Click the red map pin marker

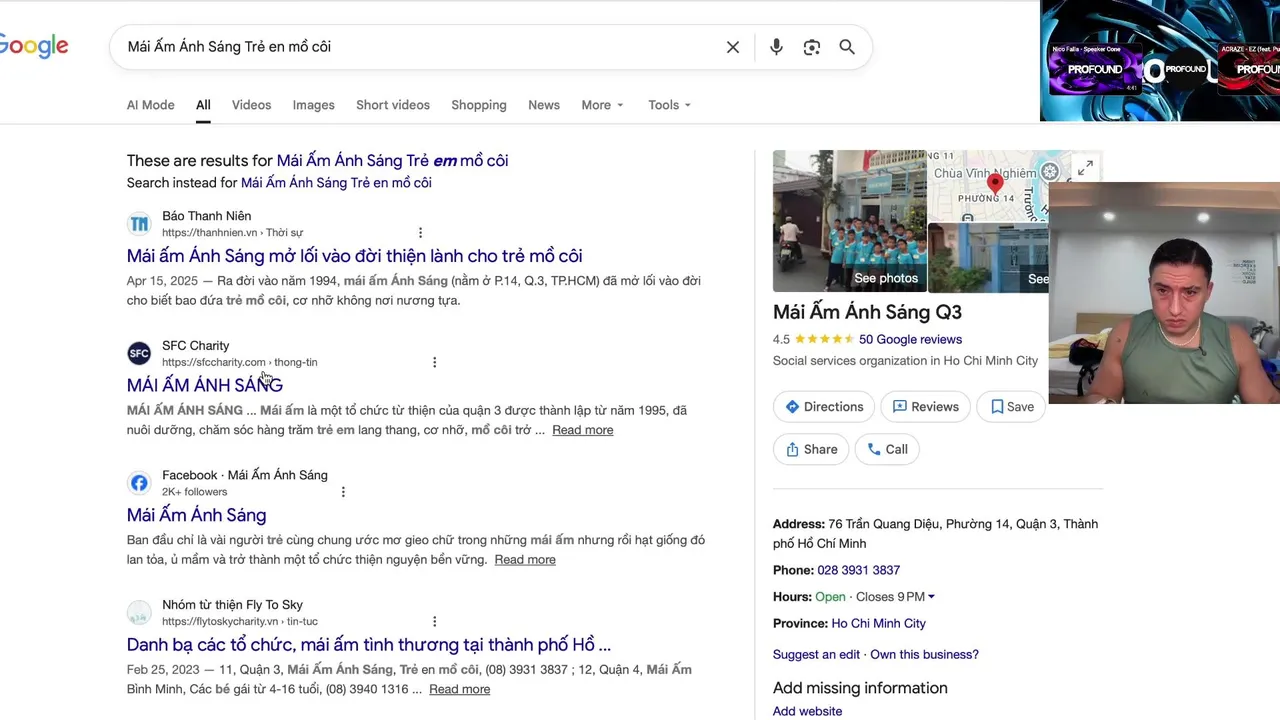(x=994, y=184)
